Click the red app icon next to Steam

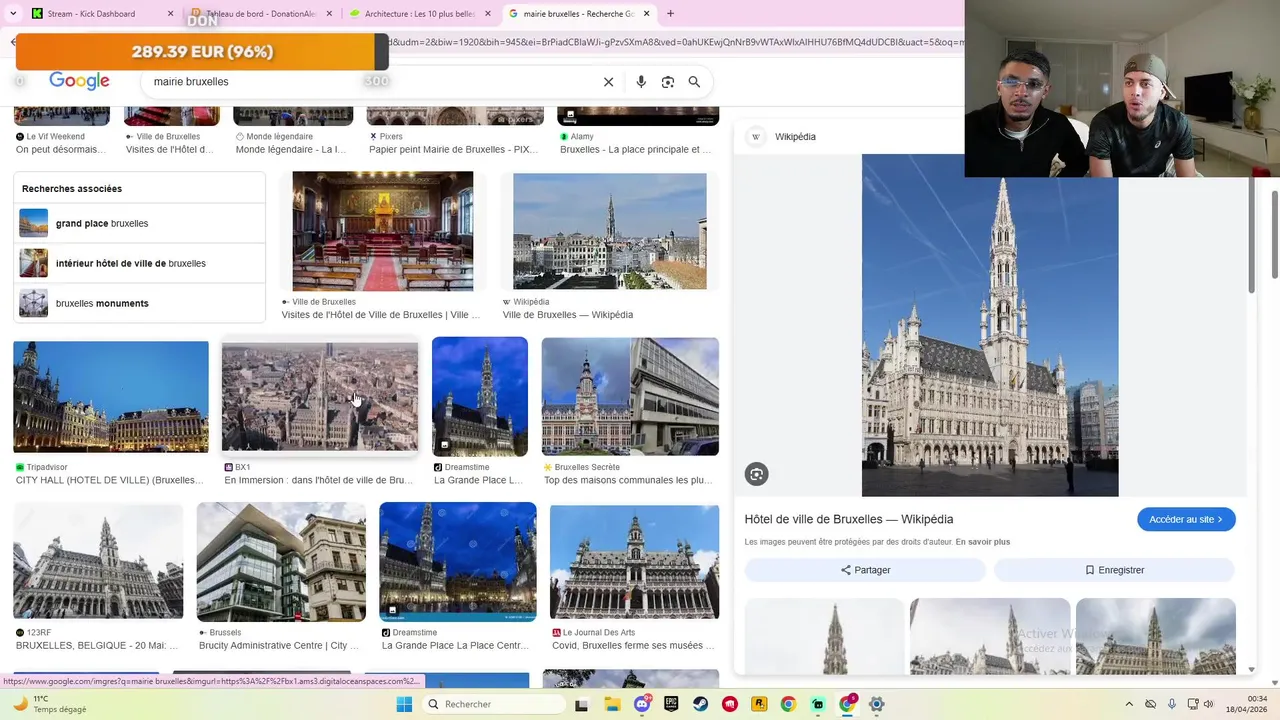[x=730, y=704]
